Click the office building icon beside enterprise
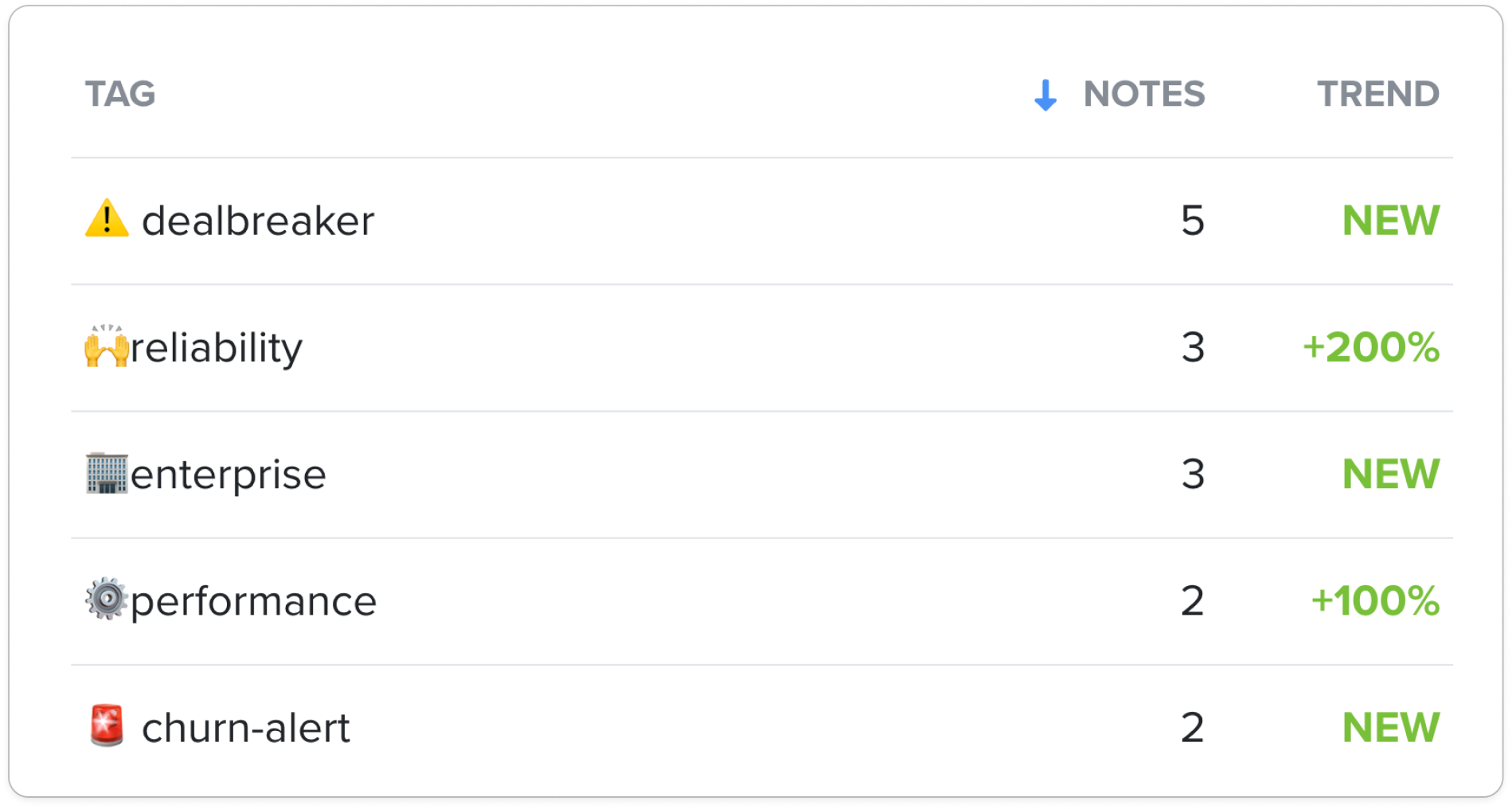This screenshot has height=809, width=1512. 107,473
